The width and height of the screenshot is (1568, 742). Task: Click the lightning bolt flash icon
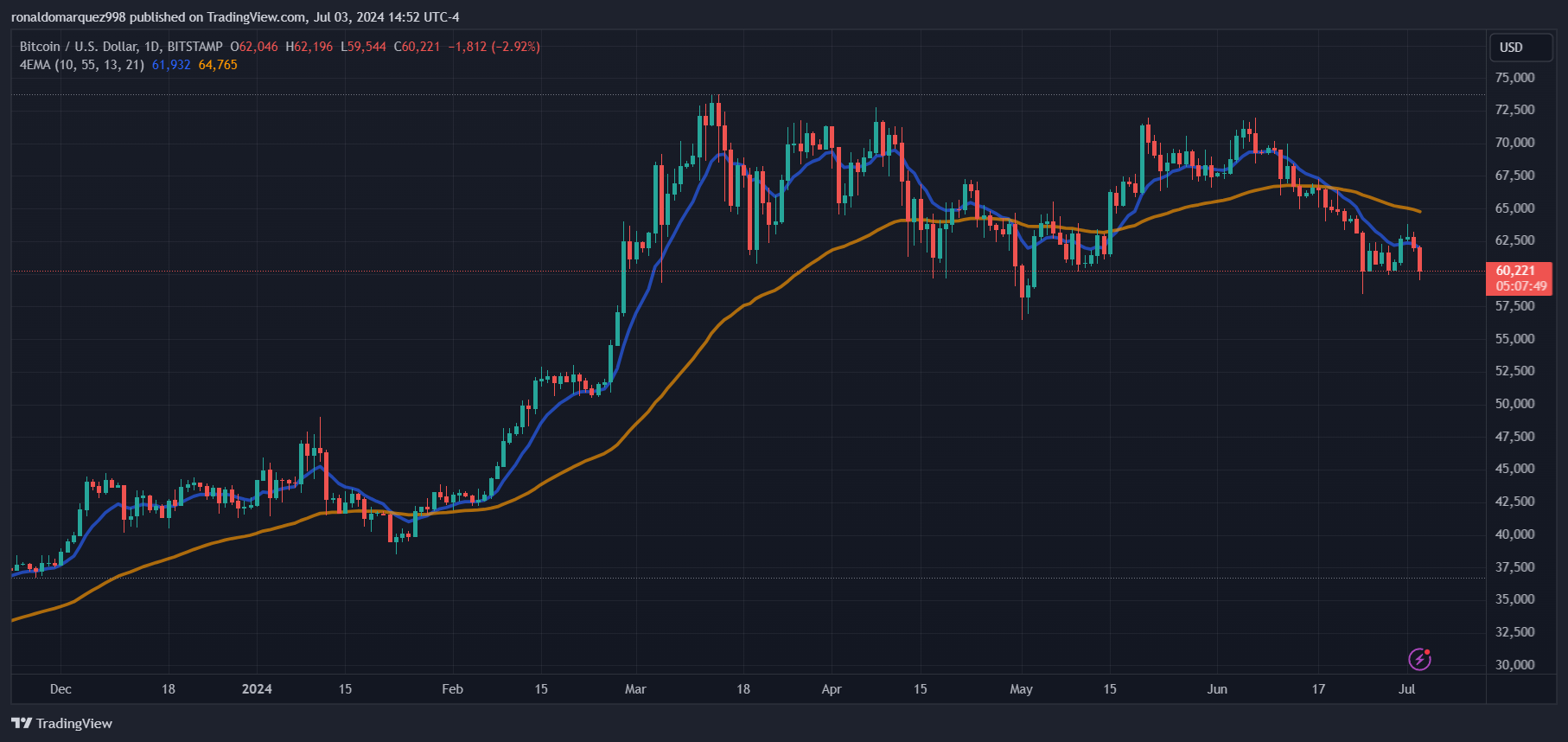coord(1419,659)
